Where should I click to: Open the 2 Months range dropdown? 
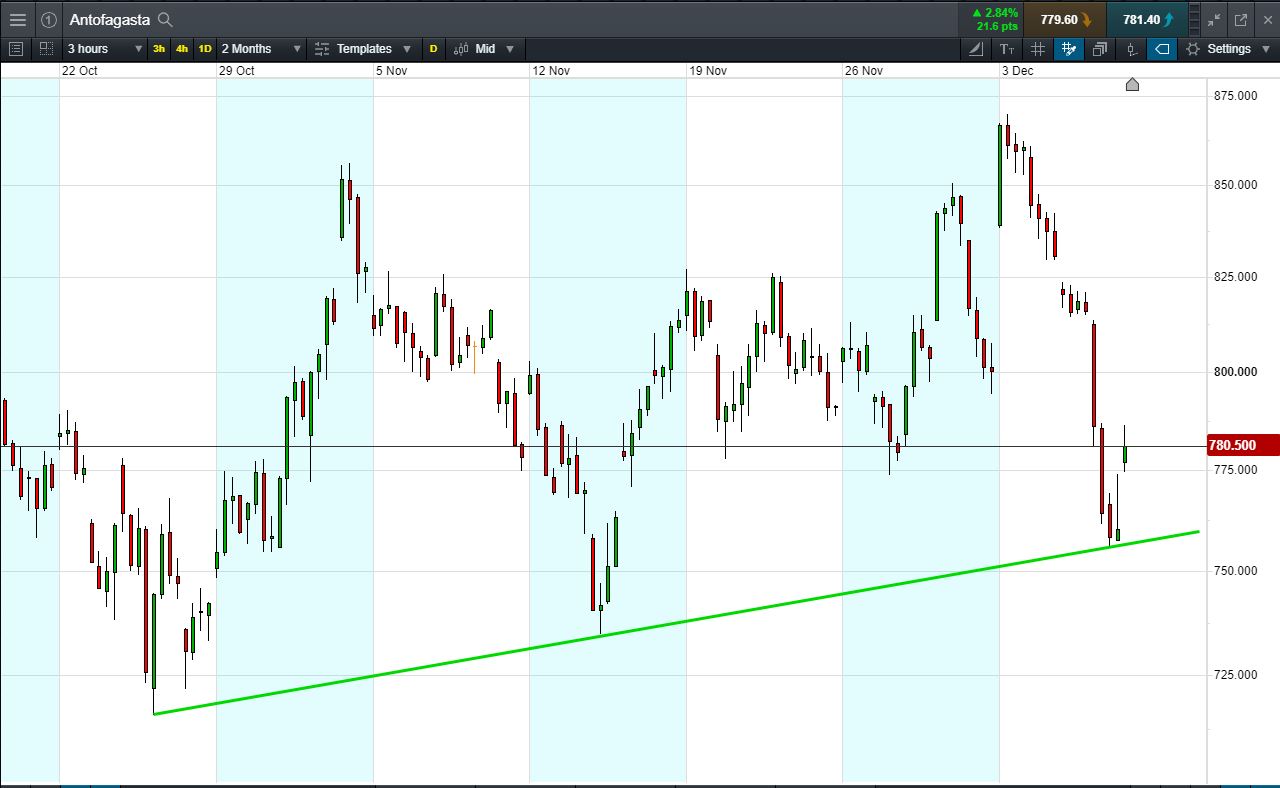tap(261, 49)
